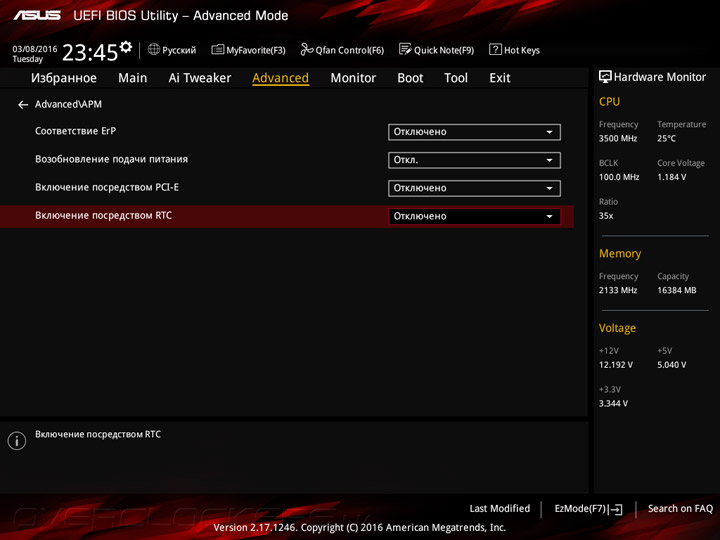Screen dimensions: 720x540
Task: Open Quick Note(F9)
Action: [436, 50]
